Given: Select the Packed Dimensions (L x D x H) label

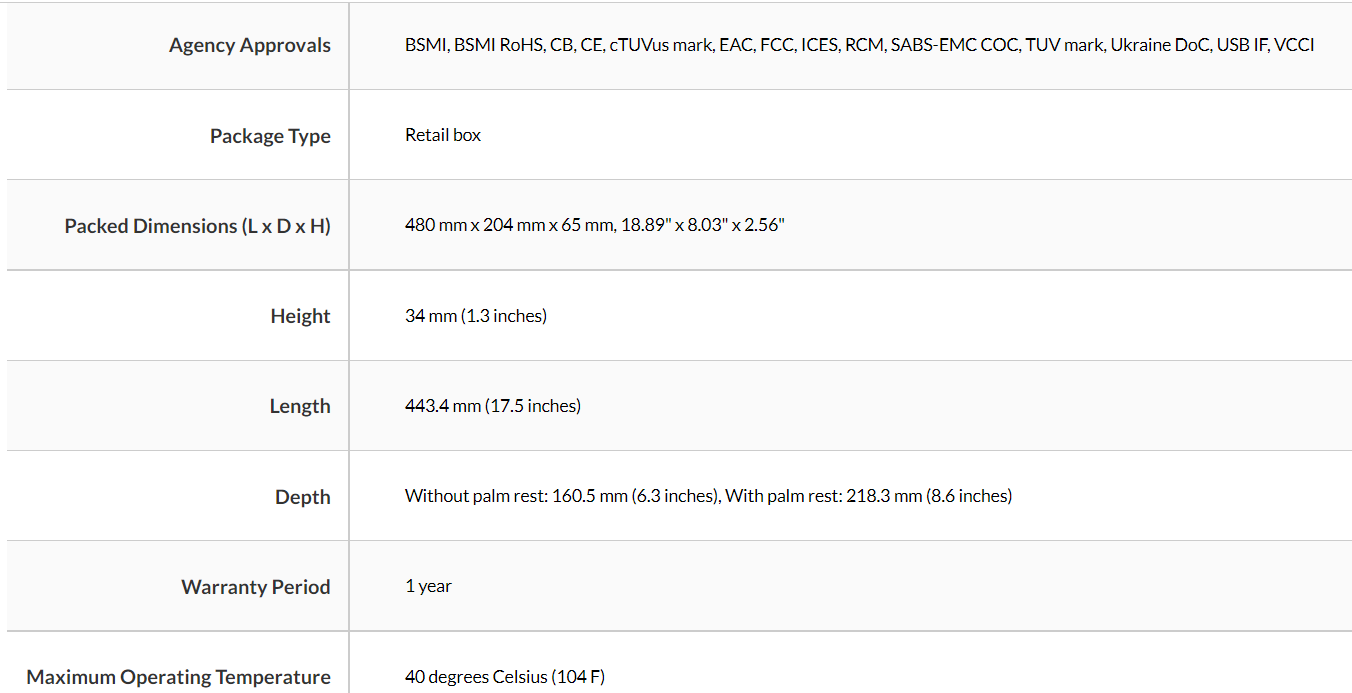Looking at the screenshot, I should 197,226.
